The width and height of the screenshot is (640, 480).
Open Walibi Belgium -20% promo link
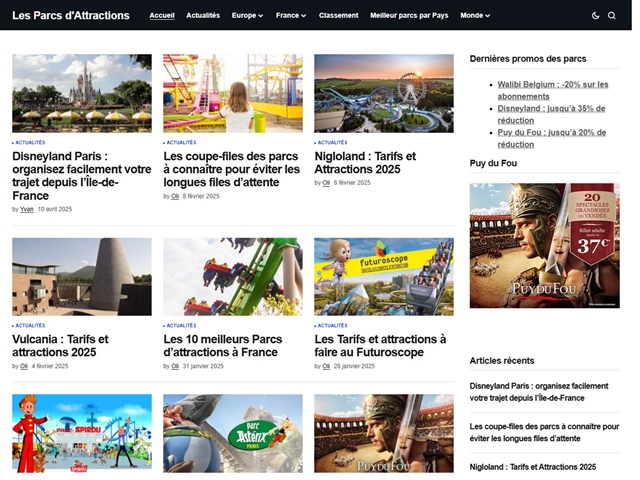(553, 90)
